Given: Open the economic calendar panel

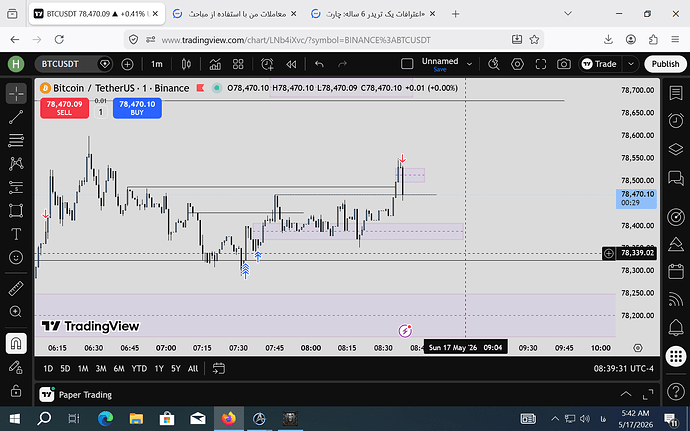Looking at the screenshot, I should (675, 271).
